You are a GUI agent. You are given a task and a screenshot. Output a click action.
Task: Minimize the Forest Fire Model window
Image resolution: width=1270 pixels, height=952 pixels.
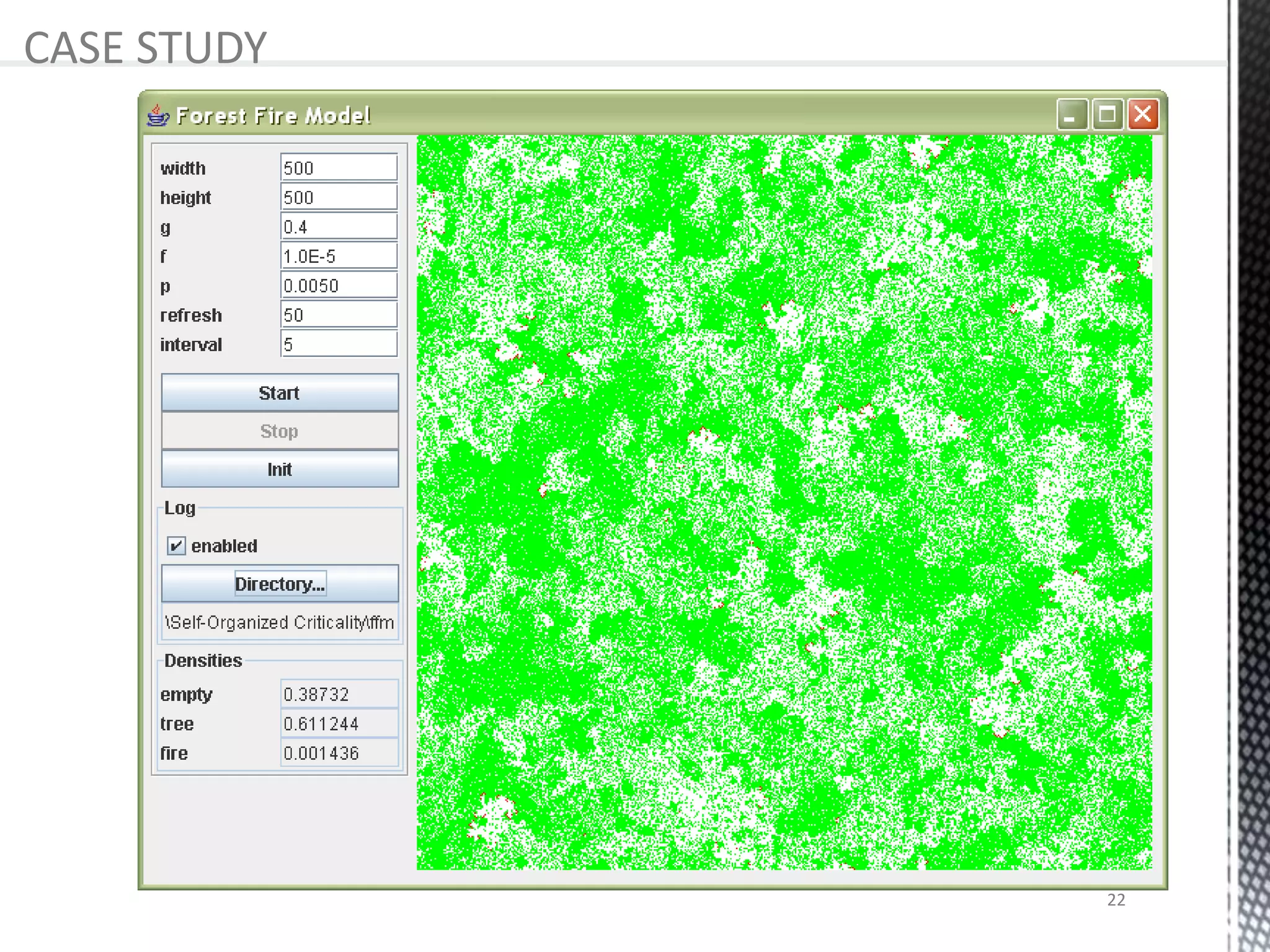1072,115
